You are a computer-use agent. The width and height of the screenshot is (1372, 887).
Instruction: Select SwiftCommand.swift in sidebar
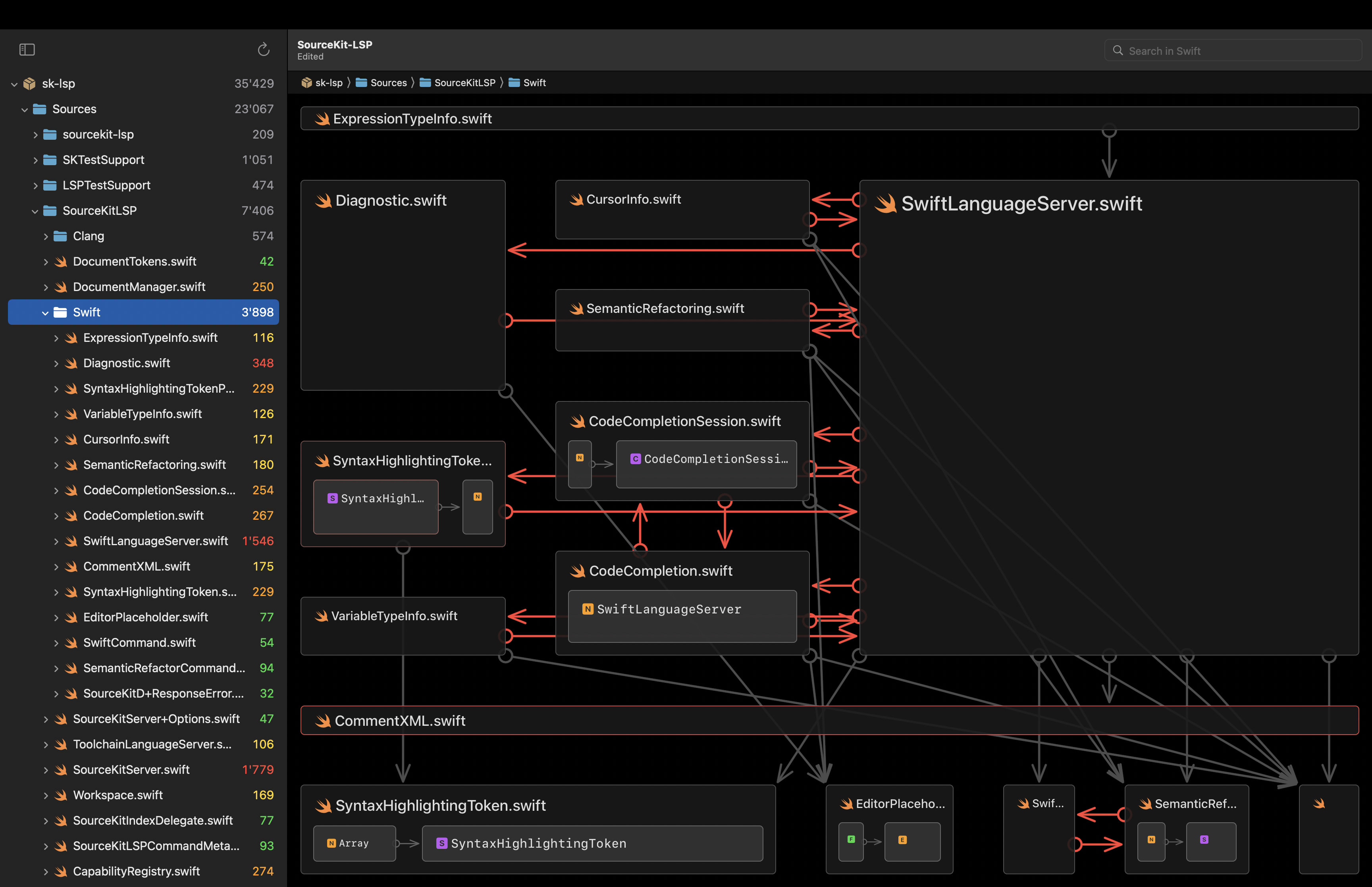tap(143, 643)
